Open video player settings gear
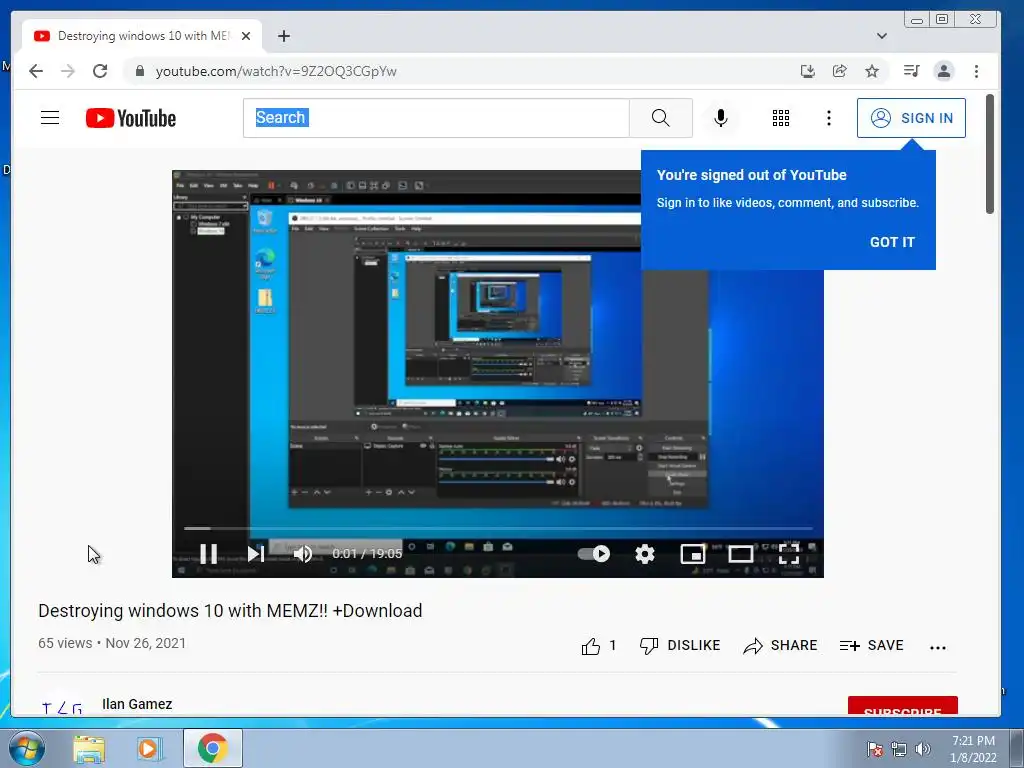This screenshot has height=768, width=1024. point(645,554)
